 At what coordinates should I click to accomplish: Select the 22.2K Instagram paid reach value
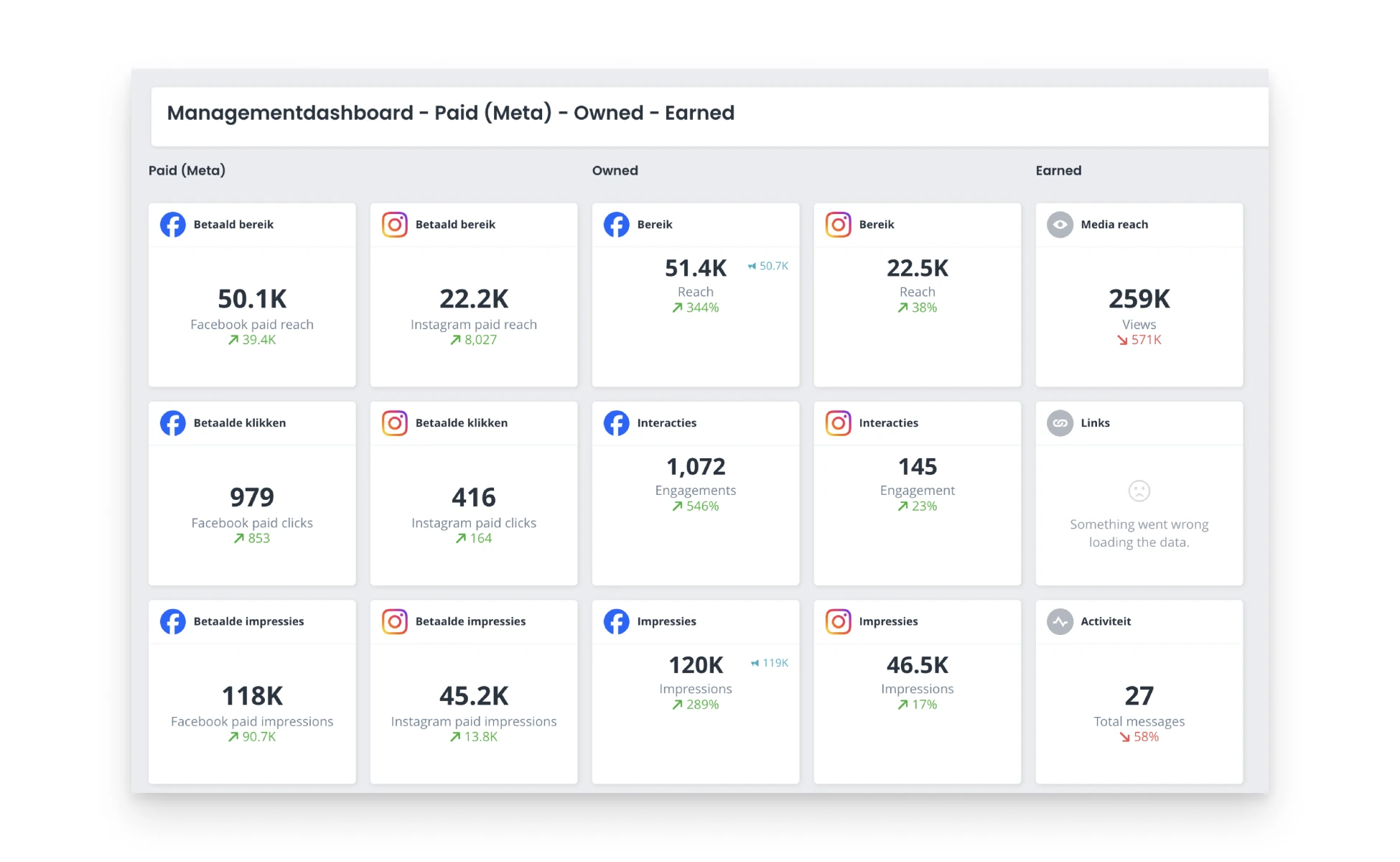pyautogui.click(x=474, y=299)
